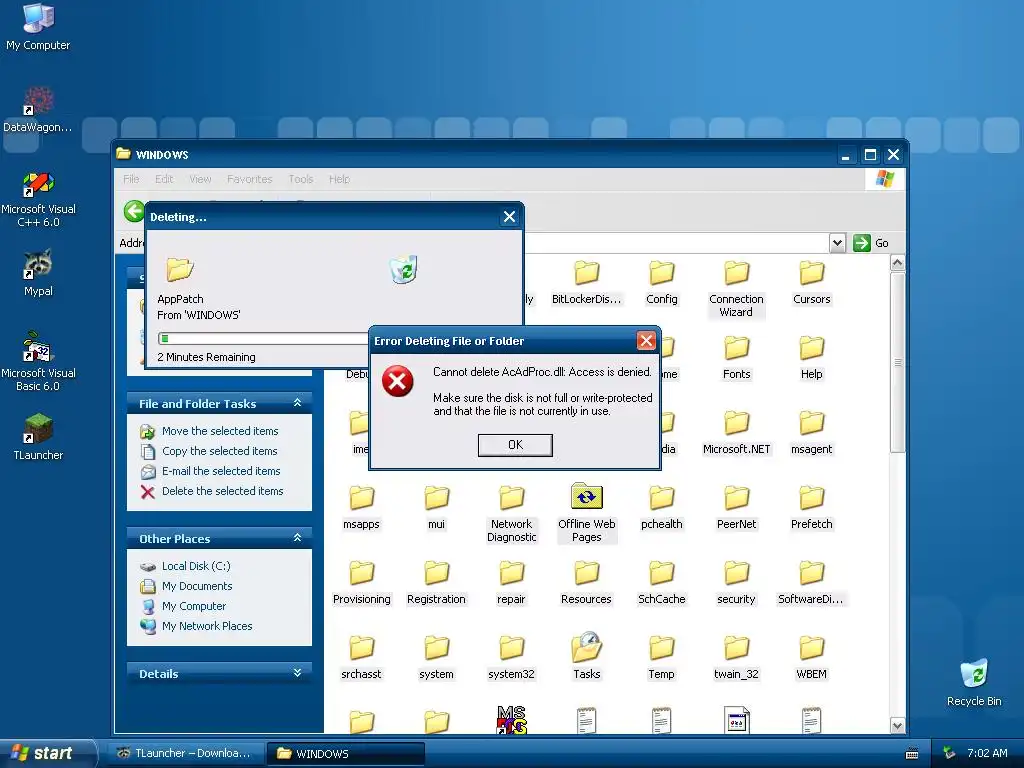Select the Mypal desktop icon
The width and height of the screenshot is (1024, 768).
pos(38,273)
